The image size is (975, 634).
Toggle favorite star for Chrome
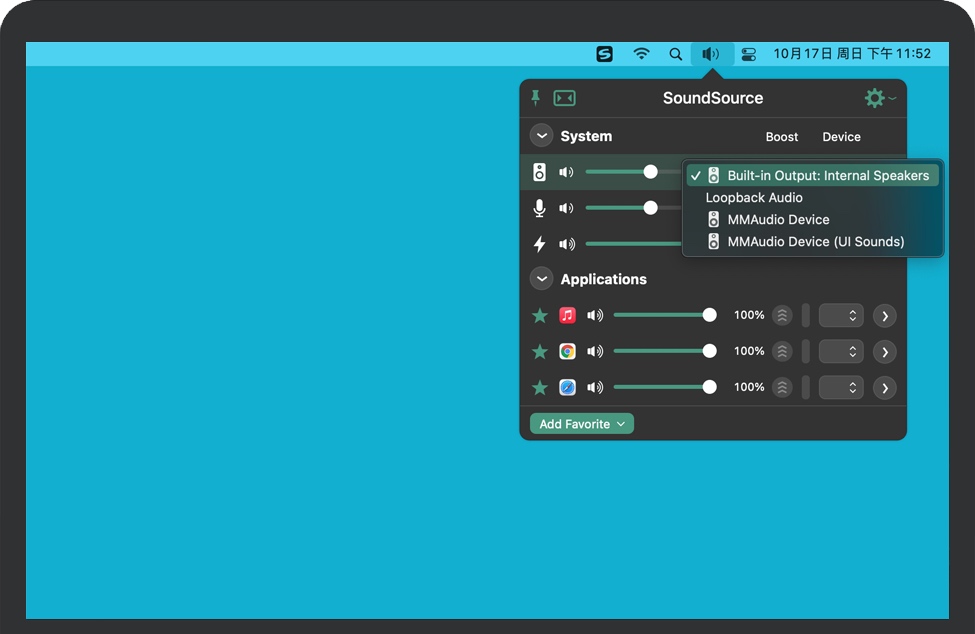coord(540,351)
